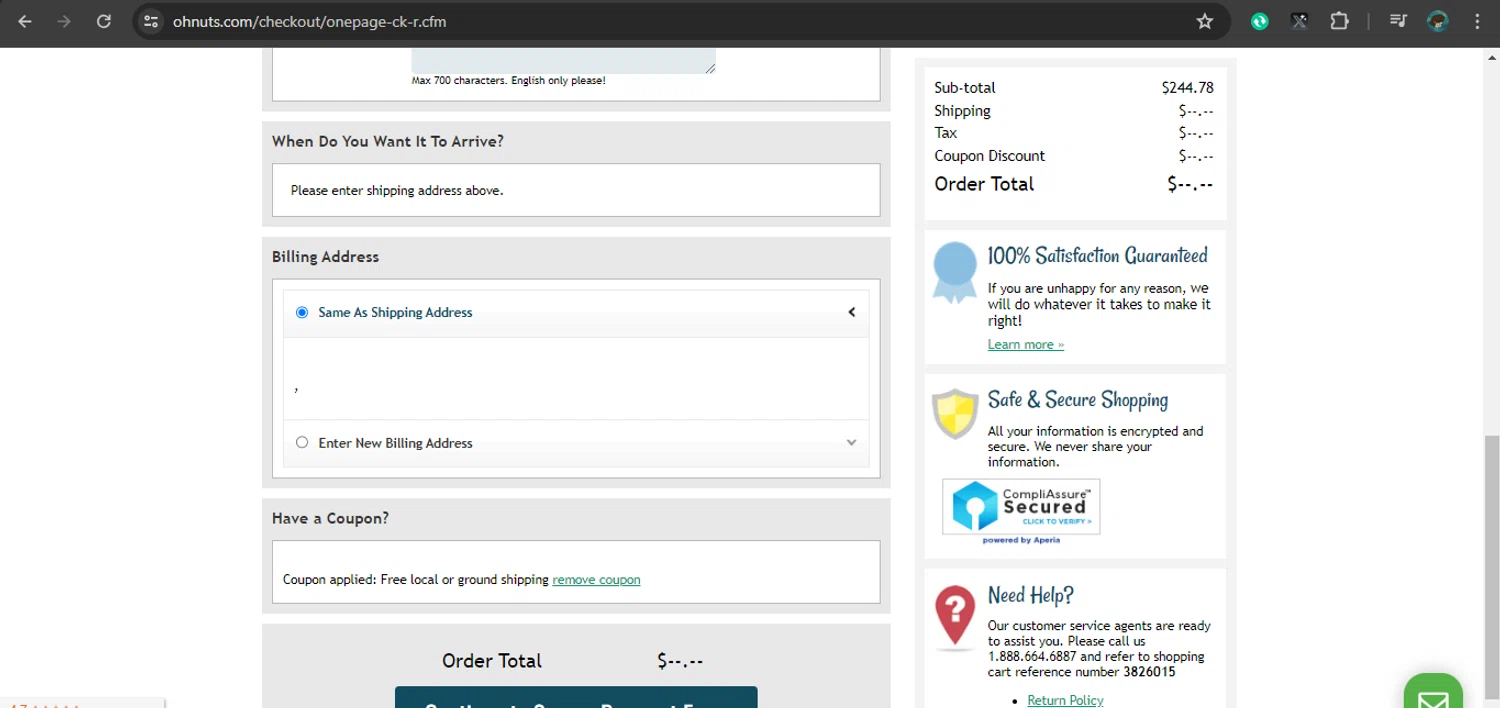The image size is (1500, 708).
Task: Click the '100% Satisfaction Guaranteed' heading
Action: (1097, 256)
